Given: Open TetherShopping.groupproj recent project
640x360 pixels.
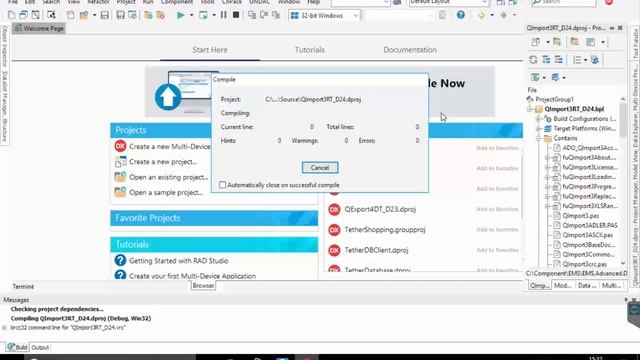Looking at the screenshot, I should pos(385,230).
